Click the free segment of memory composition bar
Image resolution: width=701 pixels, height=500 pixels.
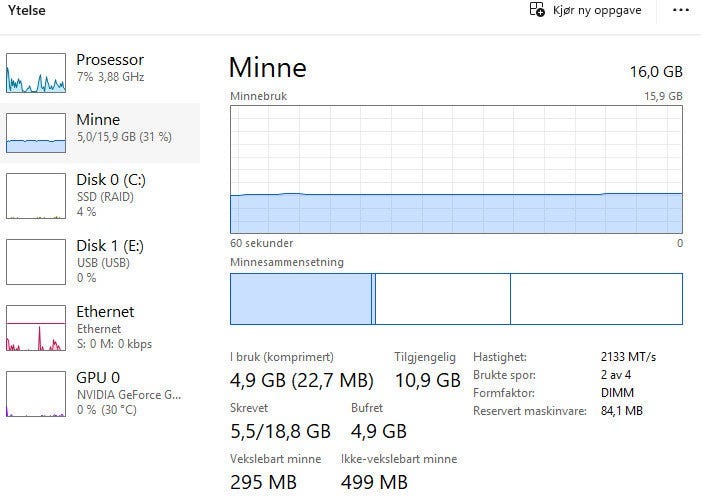coord(596,298)
